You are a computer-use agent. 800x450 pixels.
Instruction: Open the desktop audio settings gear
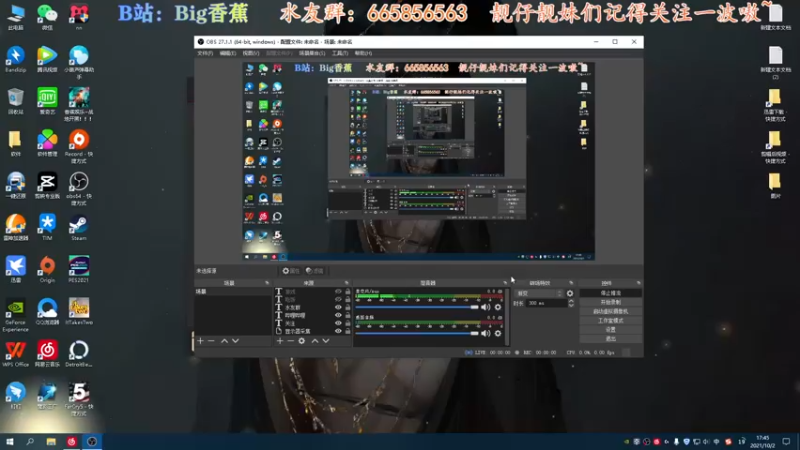(498, 333)
